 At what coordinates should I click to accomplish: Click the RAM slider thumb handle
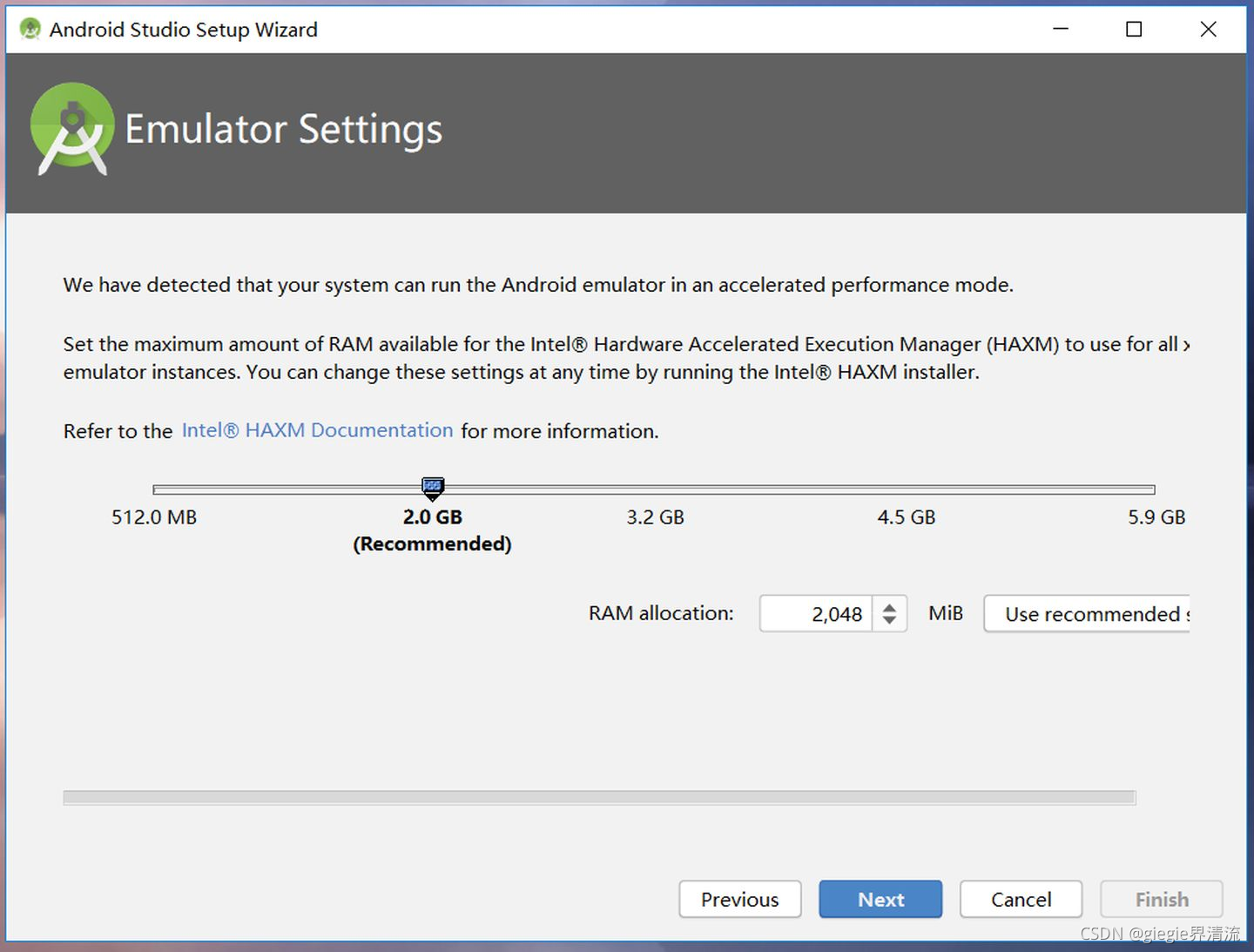(x=433, y=489)
